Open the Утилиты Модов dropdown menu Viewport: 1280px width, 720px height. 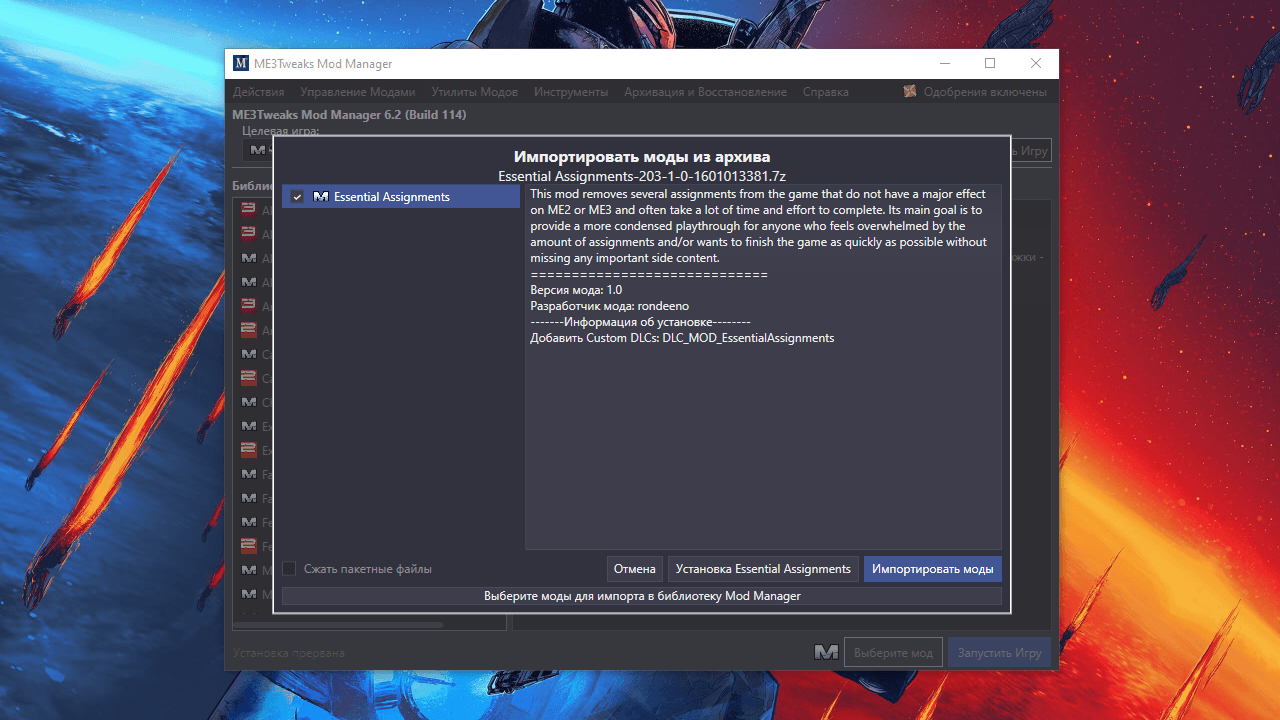pos(475,92)
